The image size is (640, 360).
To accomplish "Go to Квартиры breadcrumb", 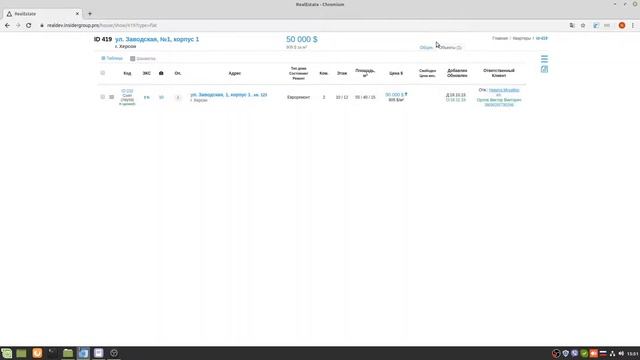I will [522, 38].
